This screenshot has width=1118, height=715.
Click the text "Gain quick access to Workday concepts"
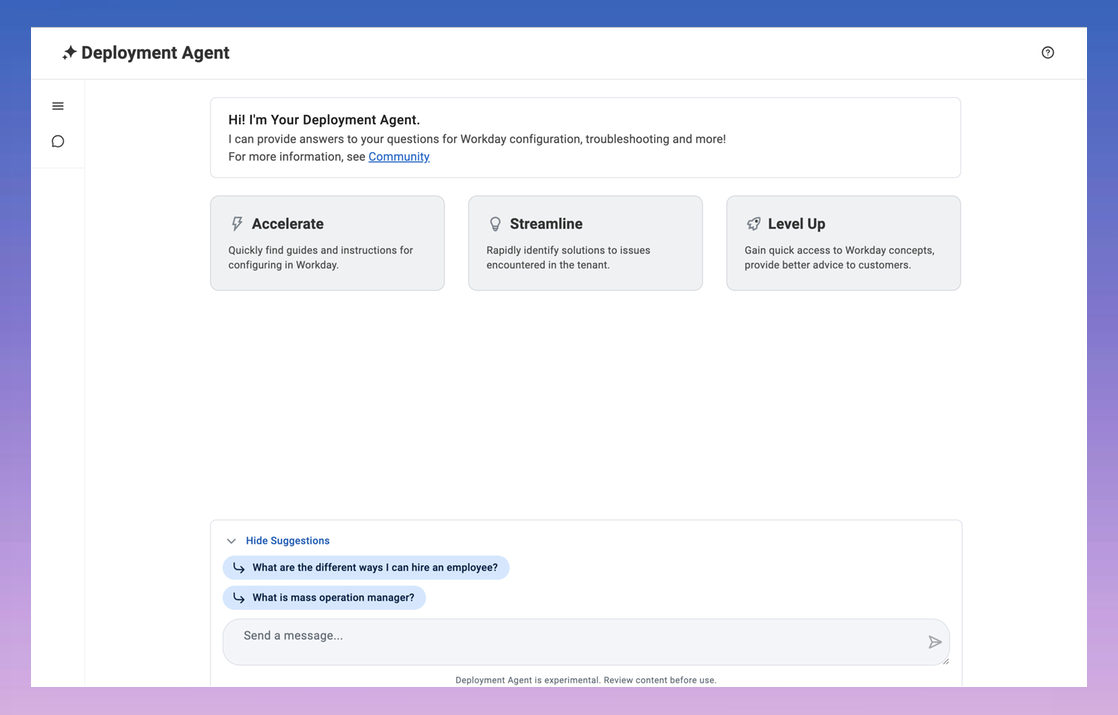coord(839,250)
